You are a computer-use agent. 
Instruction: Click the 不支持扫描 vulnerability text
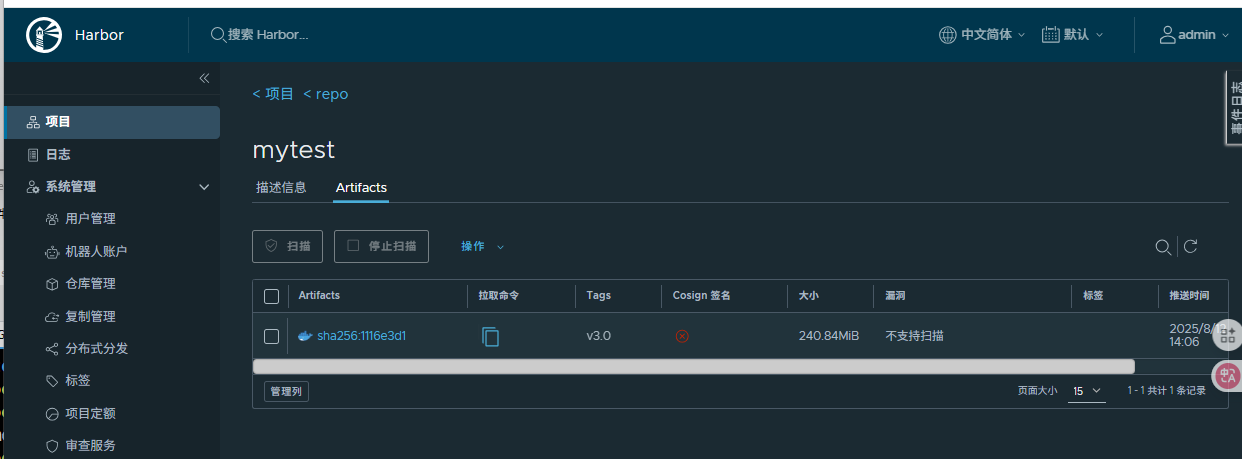[914, 336]
